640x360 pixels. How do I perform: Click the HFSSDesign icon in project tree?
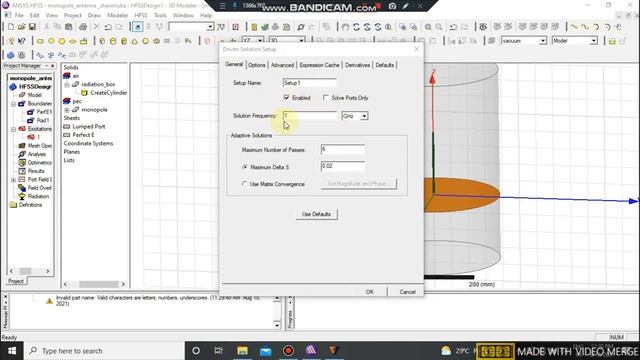(13, 87)
